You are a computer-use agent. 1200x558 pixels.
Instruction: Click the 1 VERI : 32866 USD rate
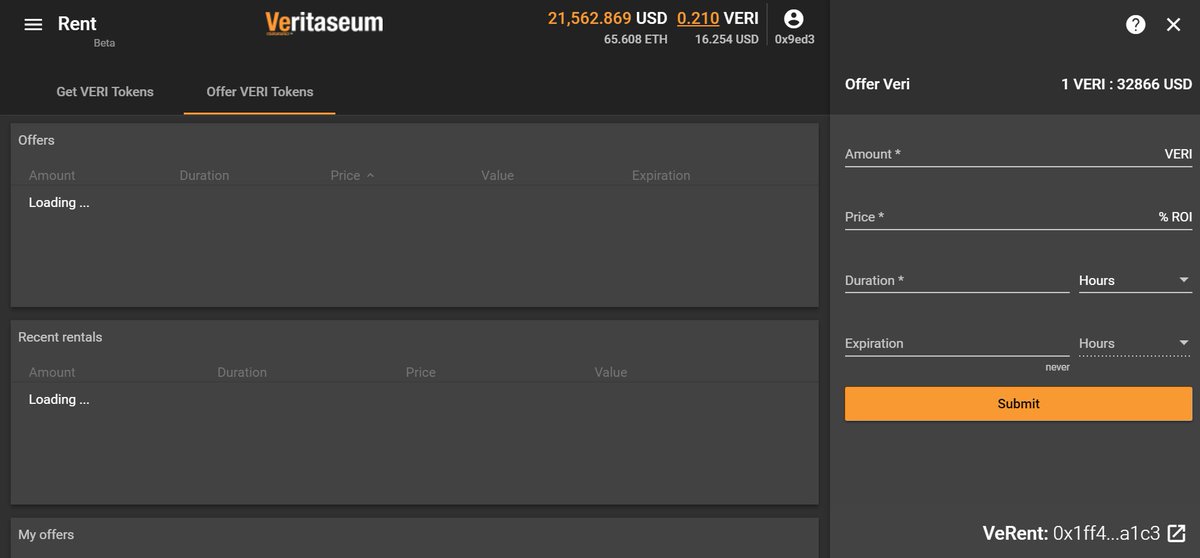coord(1126,85)
